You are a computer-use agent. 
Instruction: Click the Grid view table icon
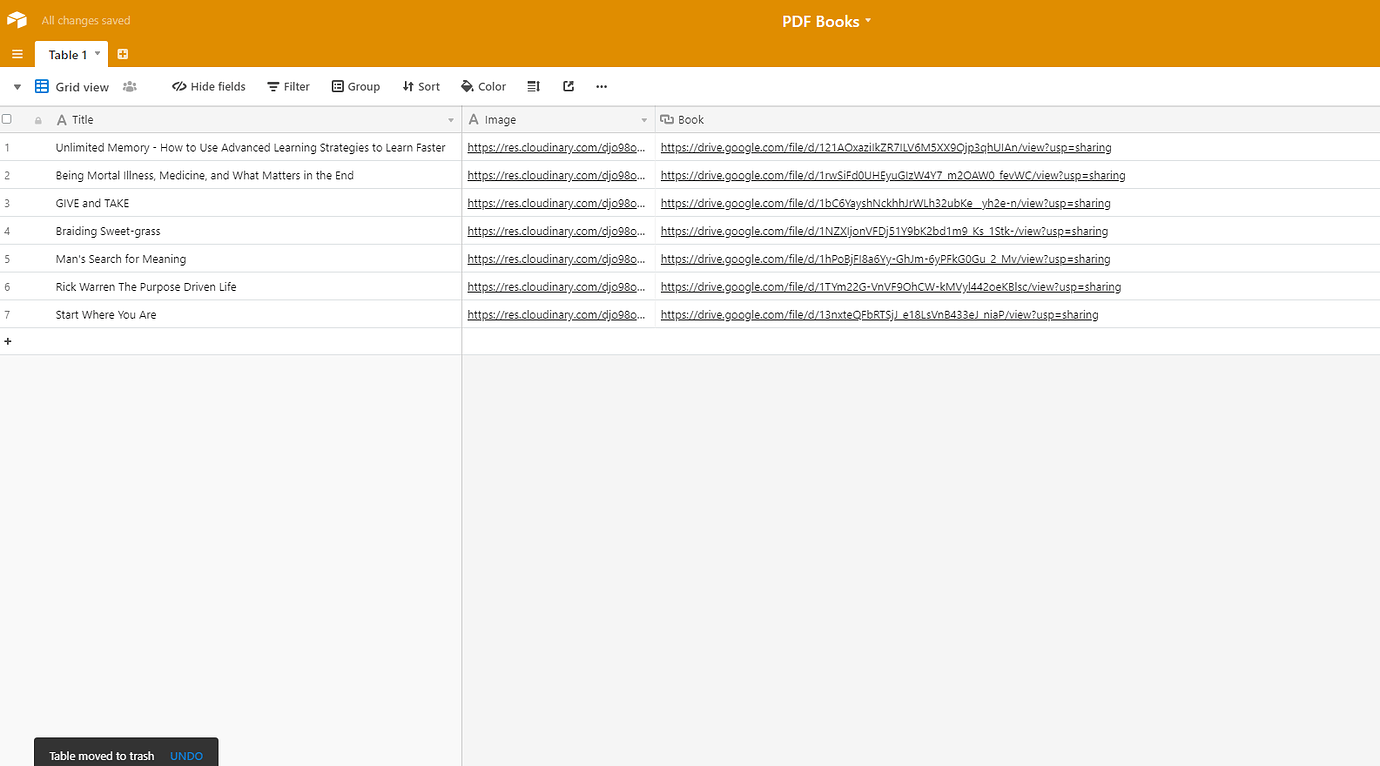[x=41, y=86]
